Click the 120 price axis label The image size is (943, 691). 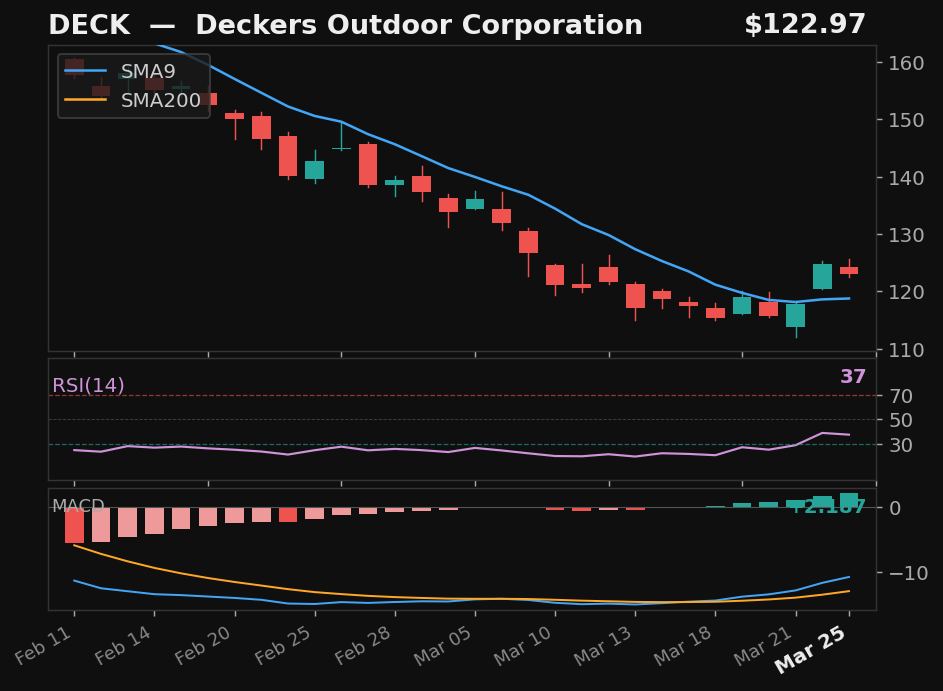pyautogui.click(x=906, y=292)
